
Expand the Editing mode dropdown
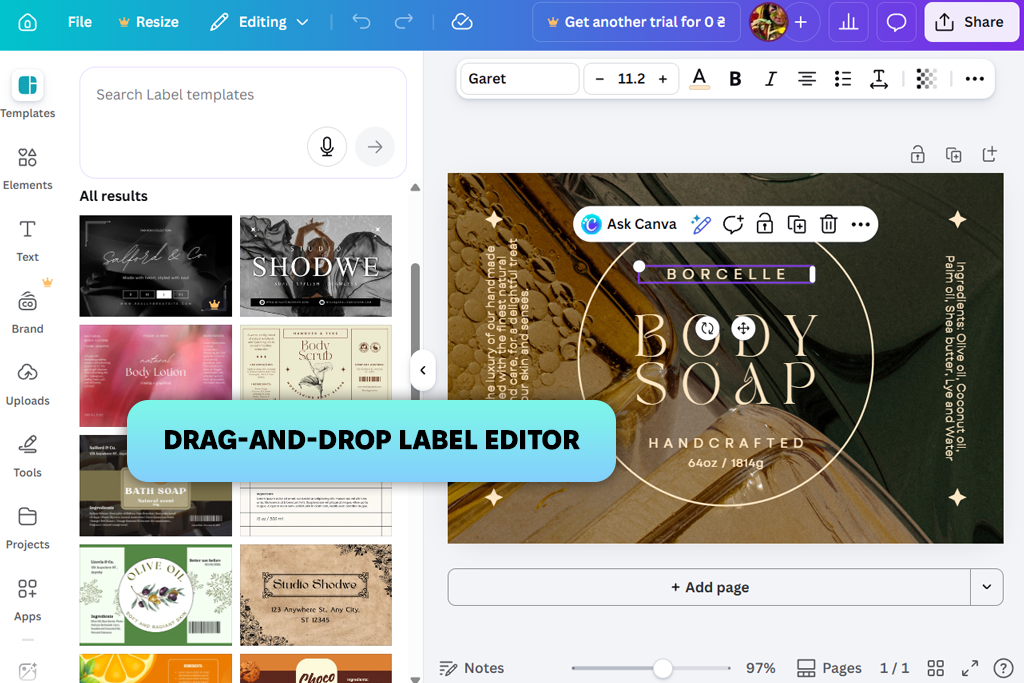[259, 22]
